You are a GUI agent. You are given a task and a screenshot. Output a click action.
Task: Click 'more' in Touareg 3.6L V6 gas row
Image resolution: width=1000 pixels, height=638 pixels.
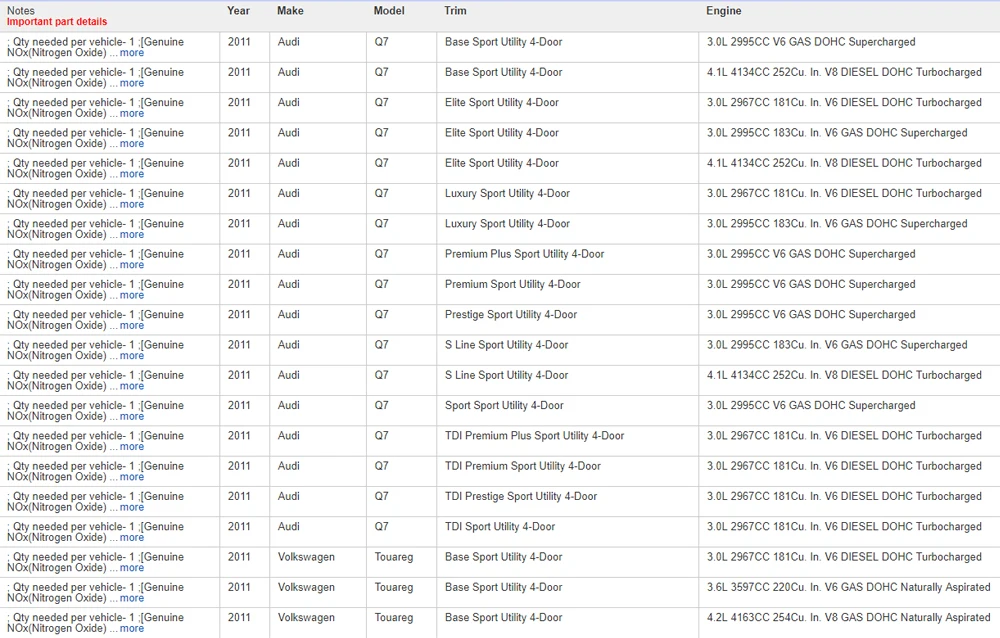(x=131, y=598)
